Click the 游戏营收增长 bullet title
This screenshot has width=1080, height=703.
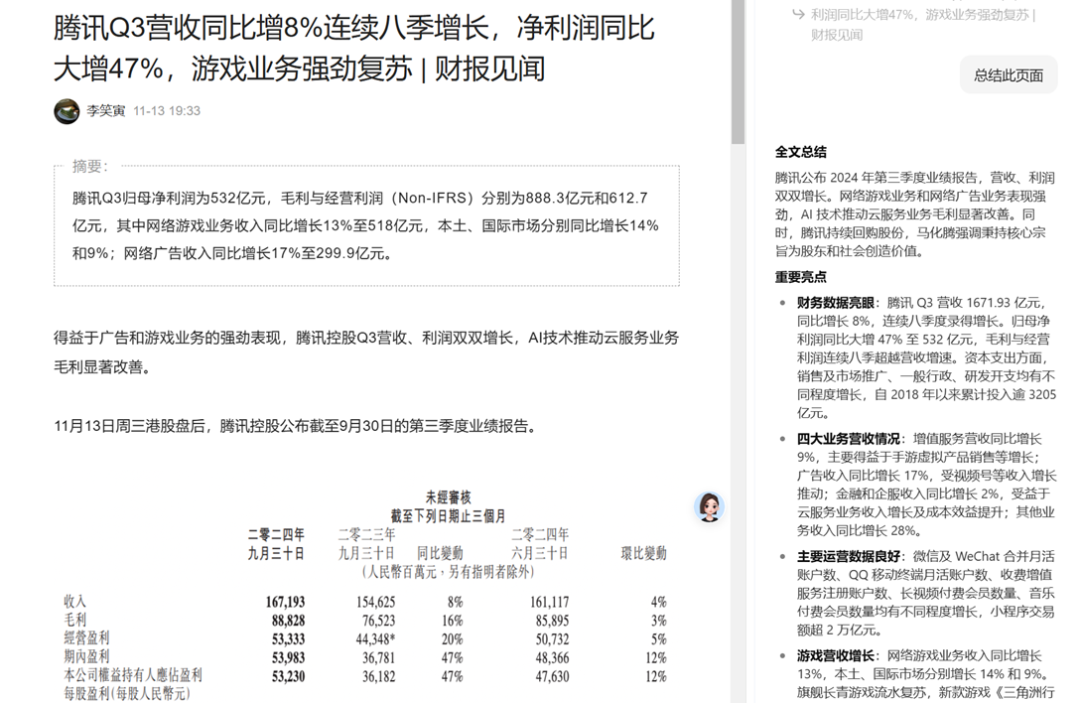pyautogui.click(x=835, y=655)
